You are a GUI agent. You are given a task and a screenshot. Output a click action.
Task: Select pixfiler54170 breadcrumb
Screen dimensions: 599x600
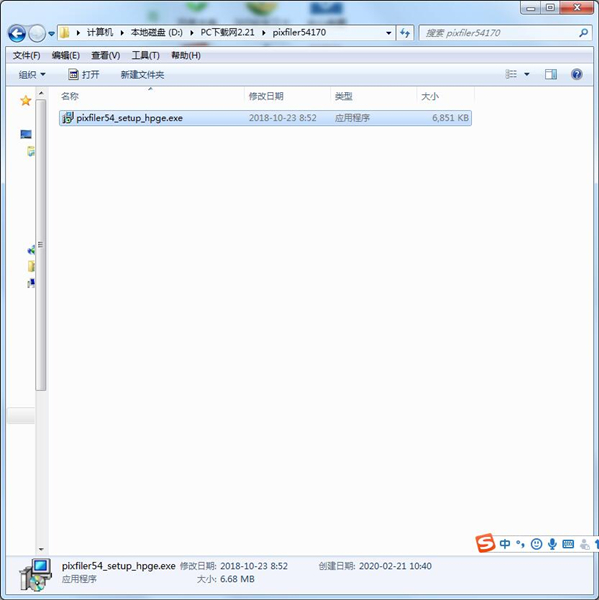[299, 33]
